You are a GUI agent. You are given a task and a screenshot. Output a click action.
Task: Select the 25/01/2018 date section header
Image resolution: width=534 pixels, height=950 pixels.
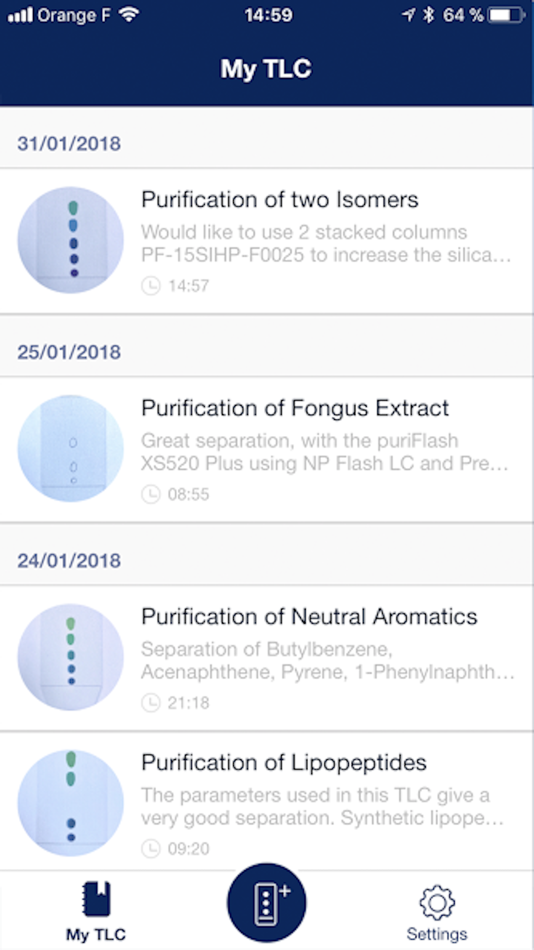(267, 352)
